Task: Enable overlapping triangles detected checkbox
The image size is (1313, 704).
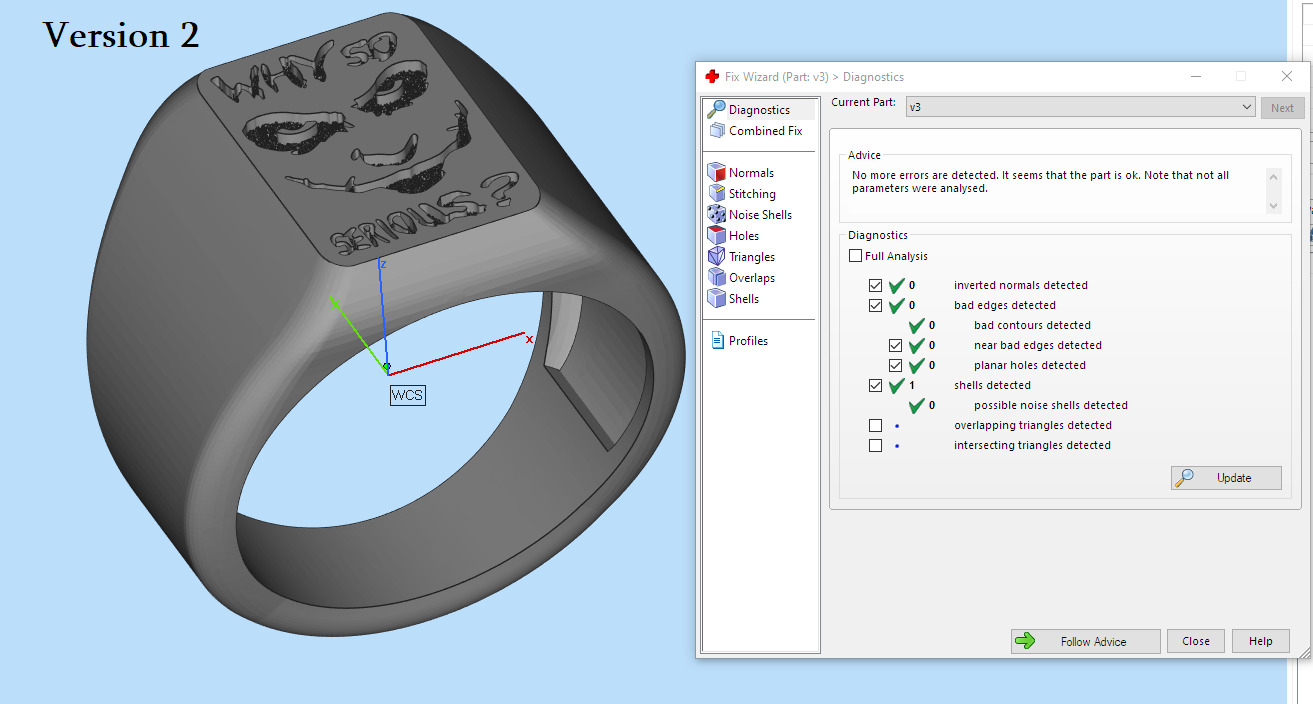Action: 876,426
